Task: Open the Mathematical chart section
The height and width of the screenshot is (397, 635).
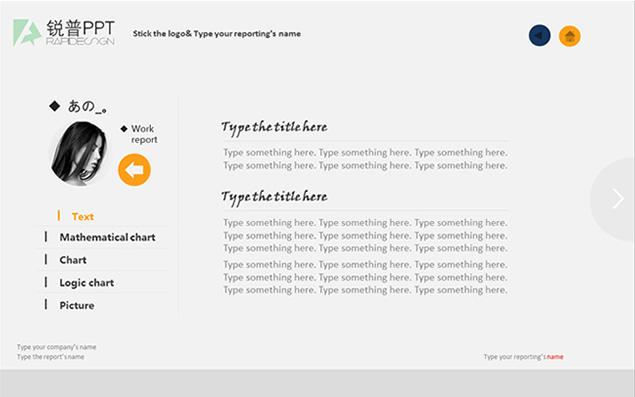Action: point(107,237)
